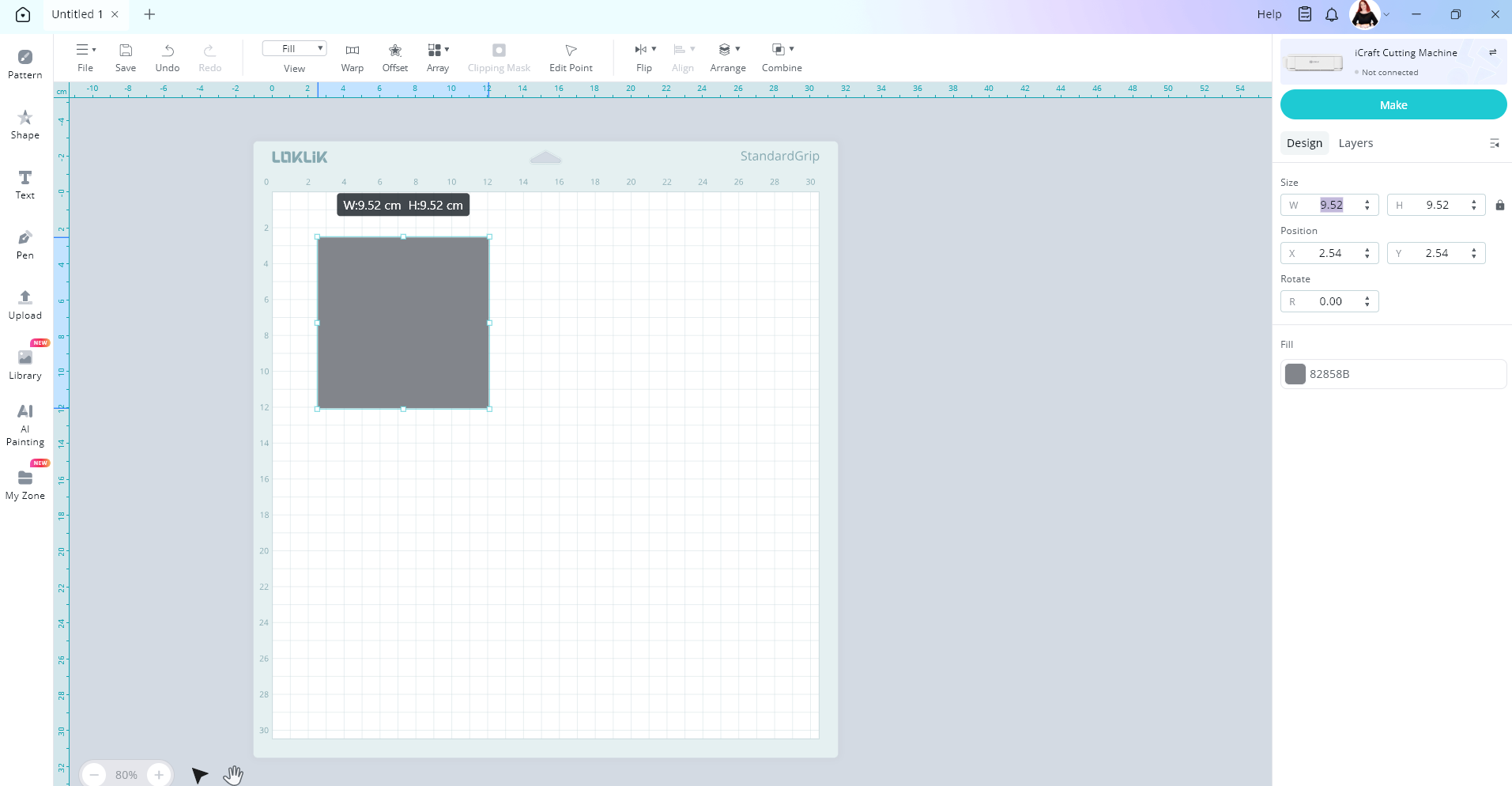Open AI Painting feature

(25, 425)
